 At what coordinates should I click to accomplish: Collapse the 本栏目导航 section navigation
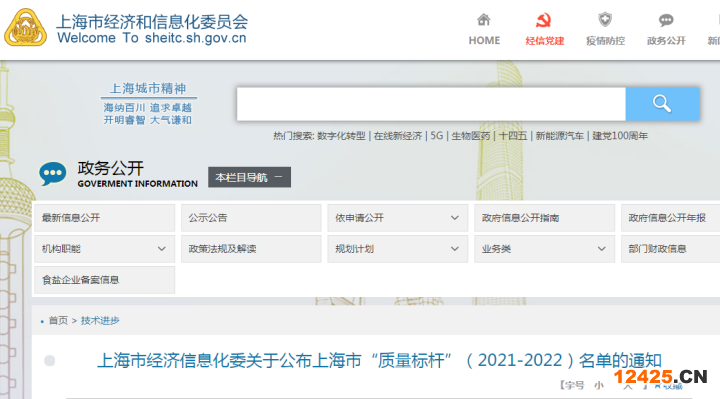point(249,177)
